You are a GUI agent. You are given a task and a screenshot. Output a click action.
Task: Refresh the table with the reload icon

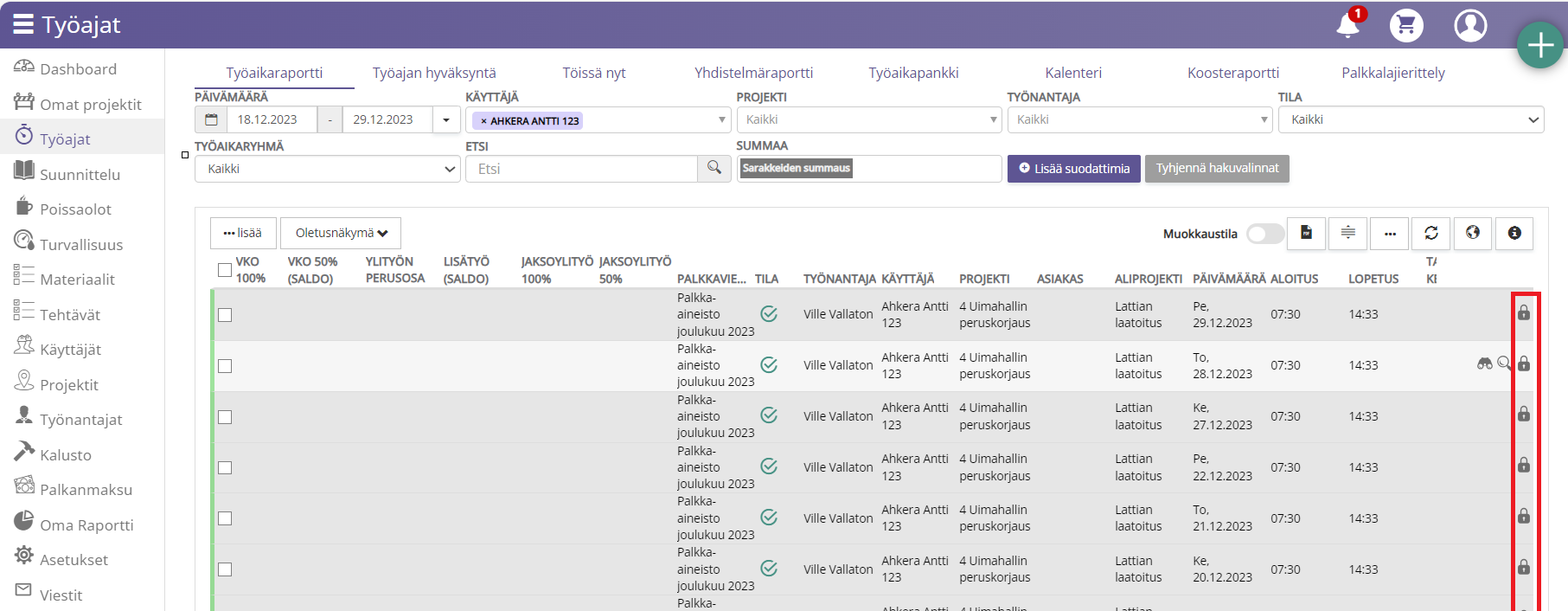[x=1431, y=233]
